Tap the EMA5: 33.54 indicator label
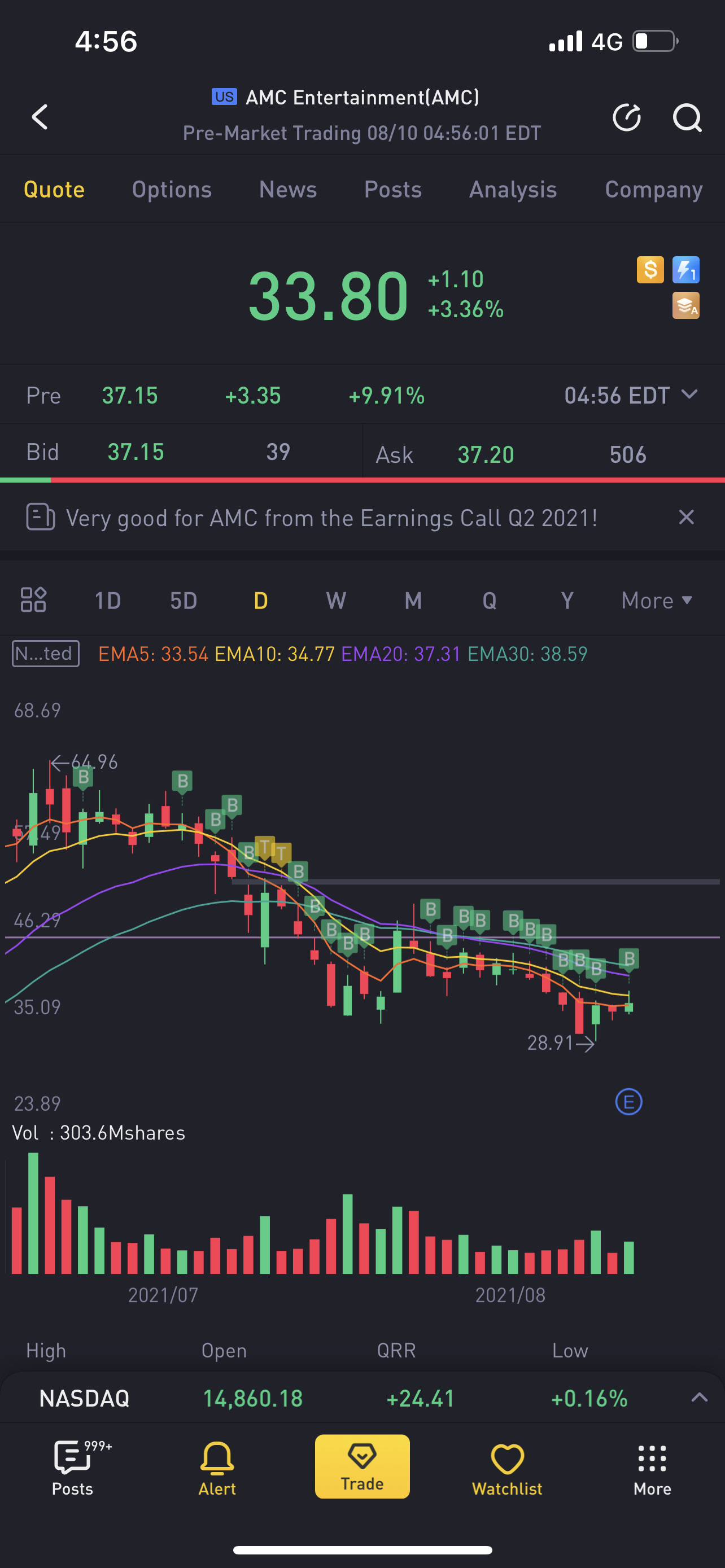 coord(154,654)
